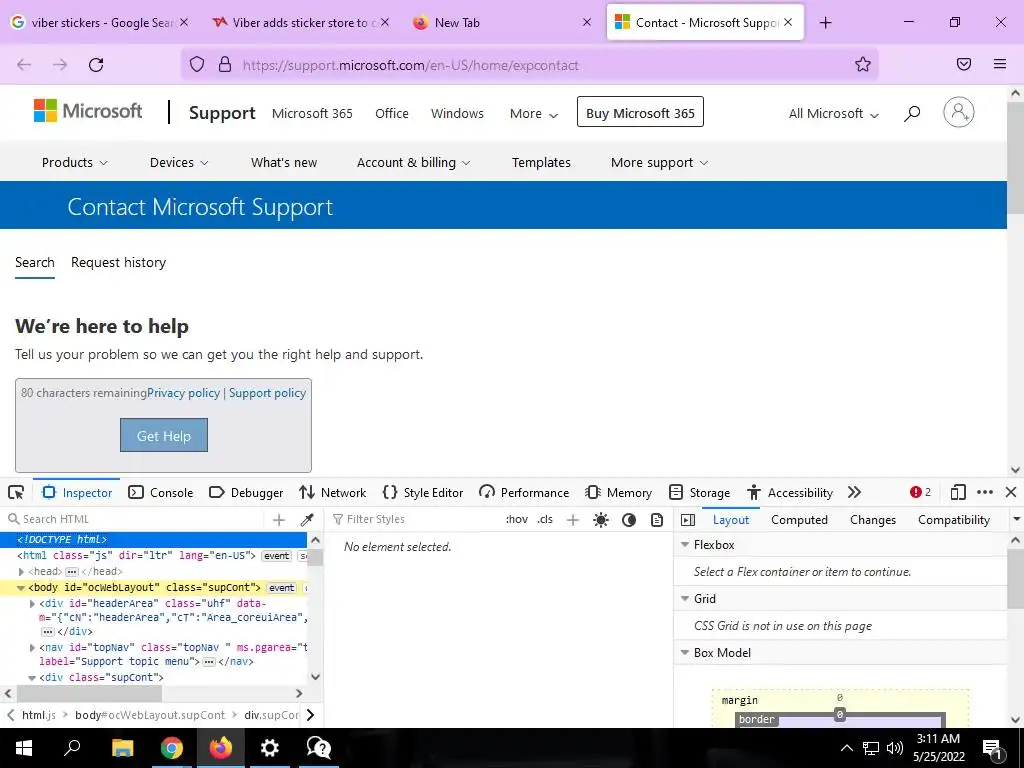Switch to the Computed tab

pyautogui.click(x=799, y=520)
